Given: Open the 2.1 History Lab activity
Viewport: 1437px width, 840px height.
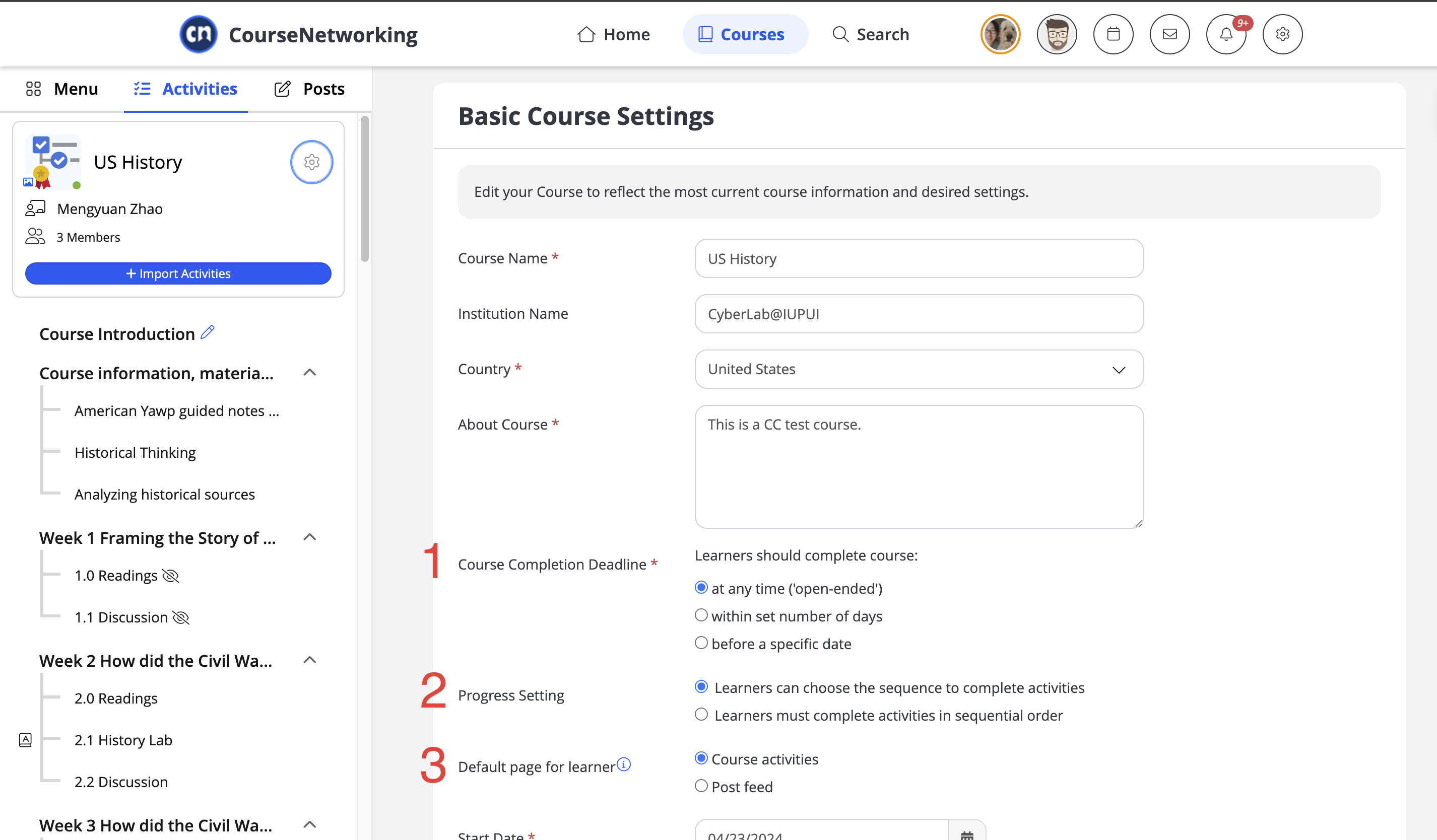Looking at the screenshot, I should pos(123,740).
